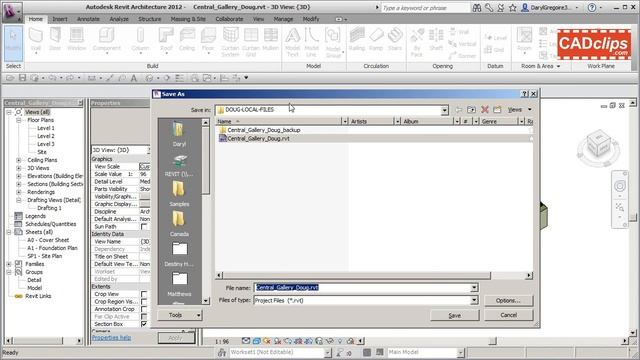Click the File name input field

click(362, 288)
